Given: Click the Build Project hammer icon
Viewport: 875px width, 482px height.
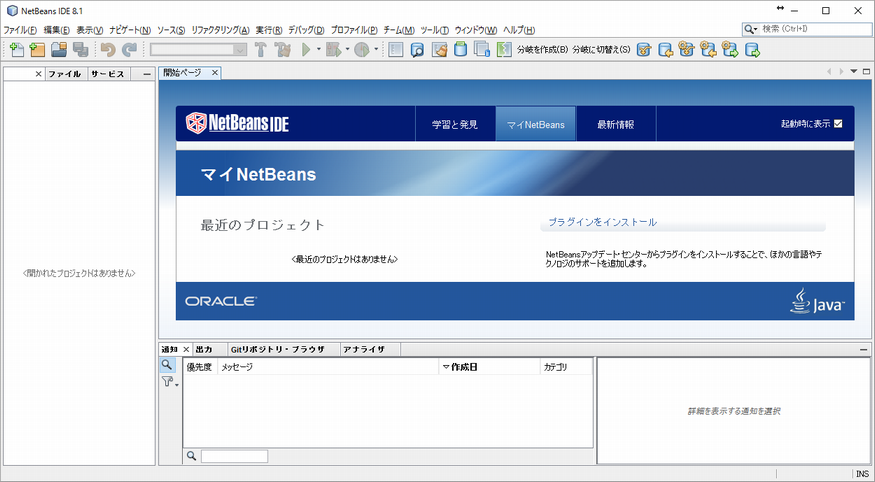Looking at the screenshot, I should click(x=260, y=50).
